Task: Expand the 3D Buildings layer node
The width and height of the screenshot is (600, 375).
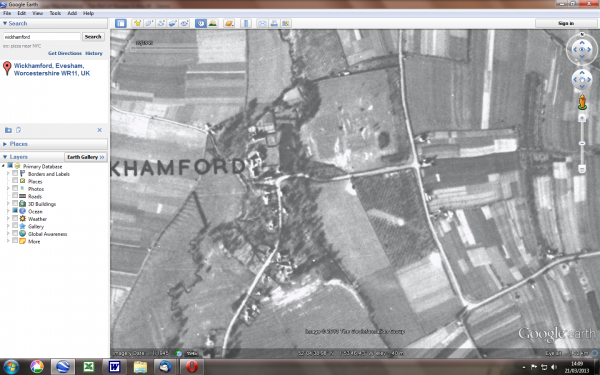Action: click(x=8, y=204)
